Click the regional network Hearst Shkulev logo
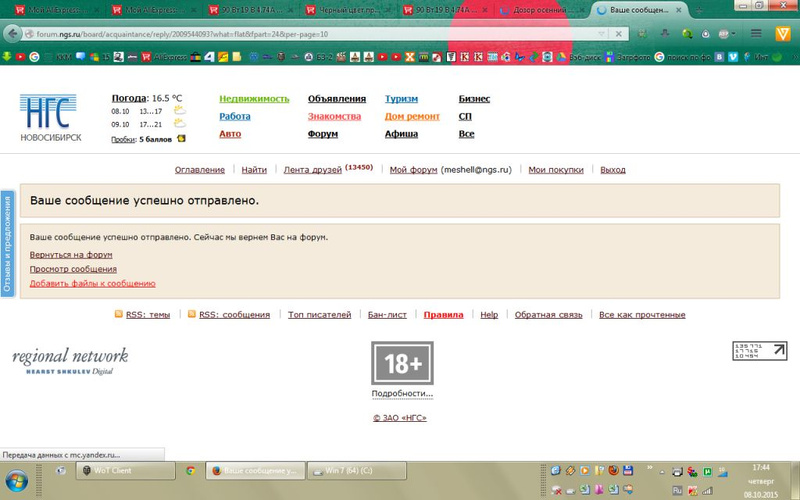 pyautogui.click(x=70, y=361)
